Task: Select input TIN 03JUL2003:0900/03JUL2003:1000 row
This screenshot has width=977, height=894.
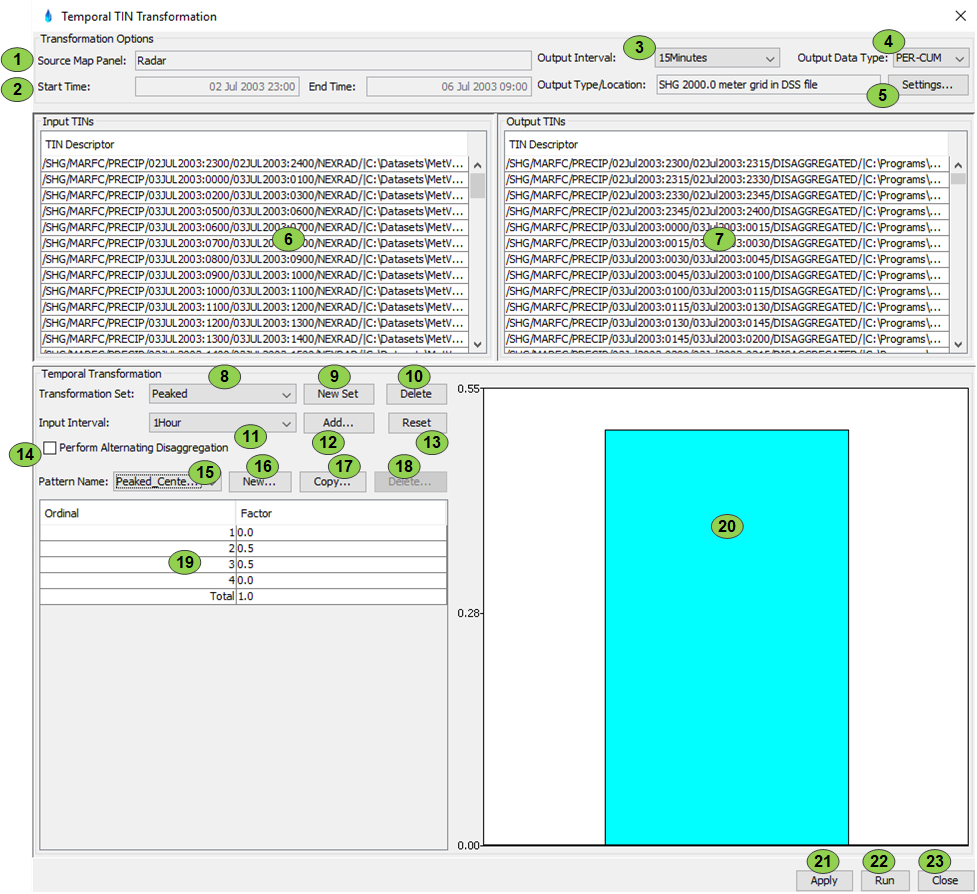Action: pos(254,275)
